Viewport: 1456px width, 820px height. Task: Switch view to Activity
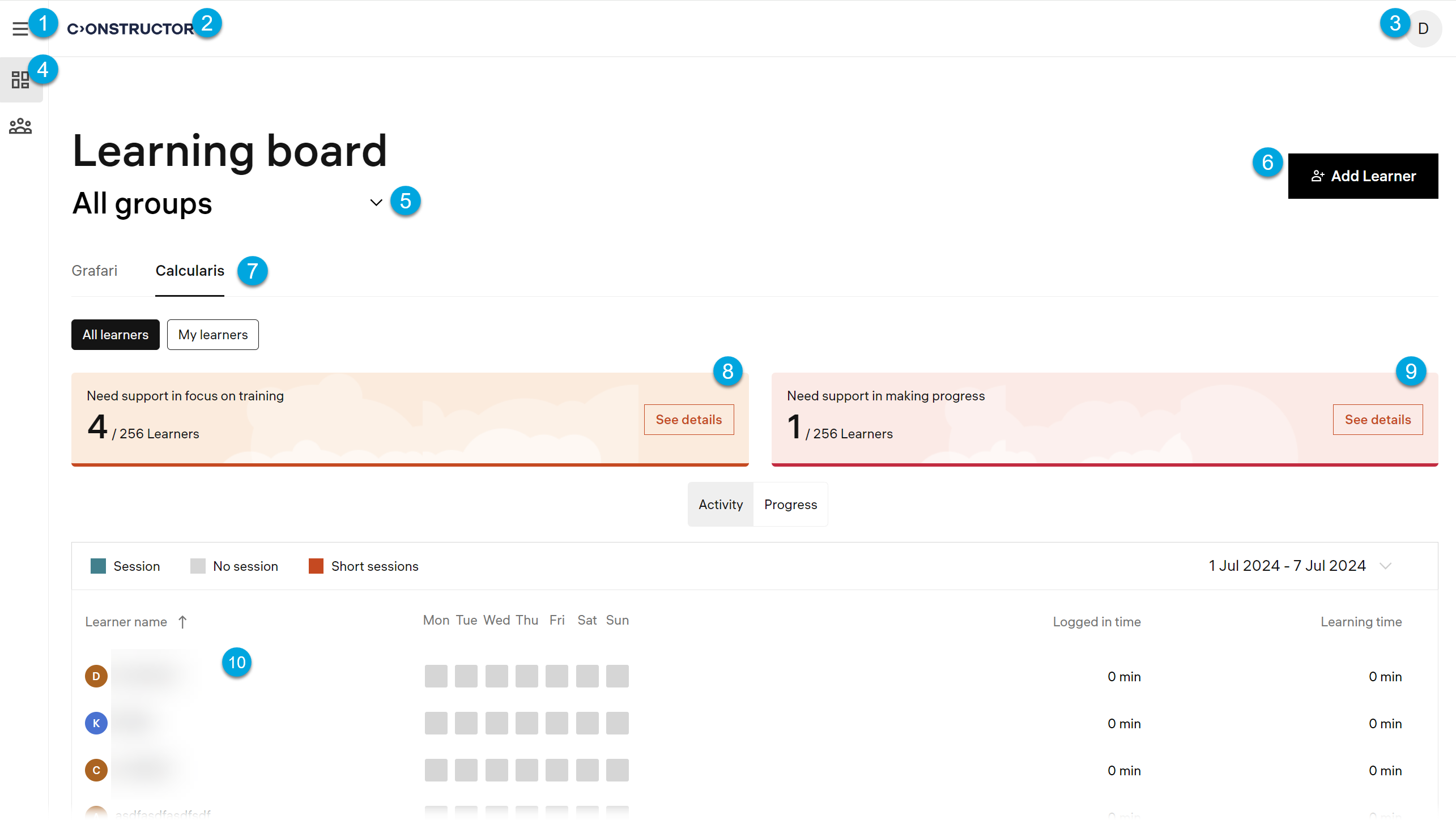(x=721, y=505)
